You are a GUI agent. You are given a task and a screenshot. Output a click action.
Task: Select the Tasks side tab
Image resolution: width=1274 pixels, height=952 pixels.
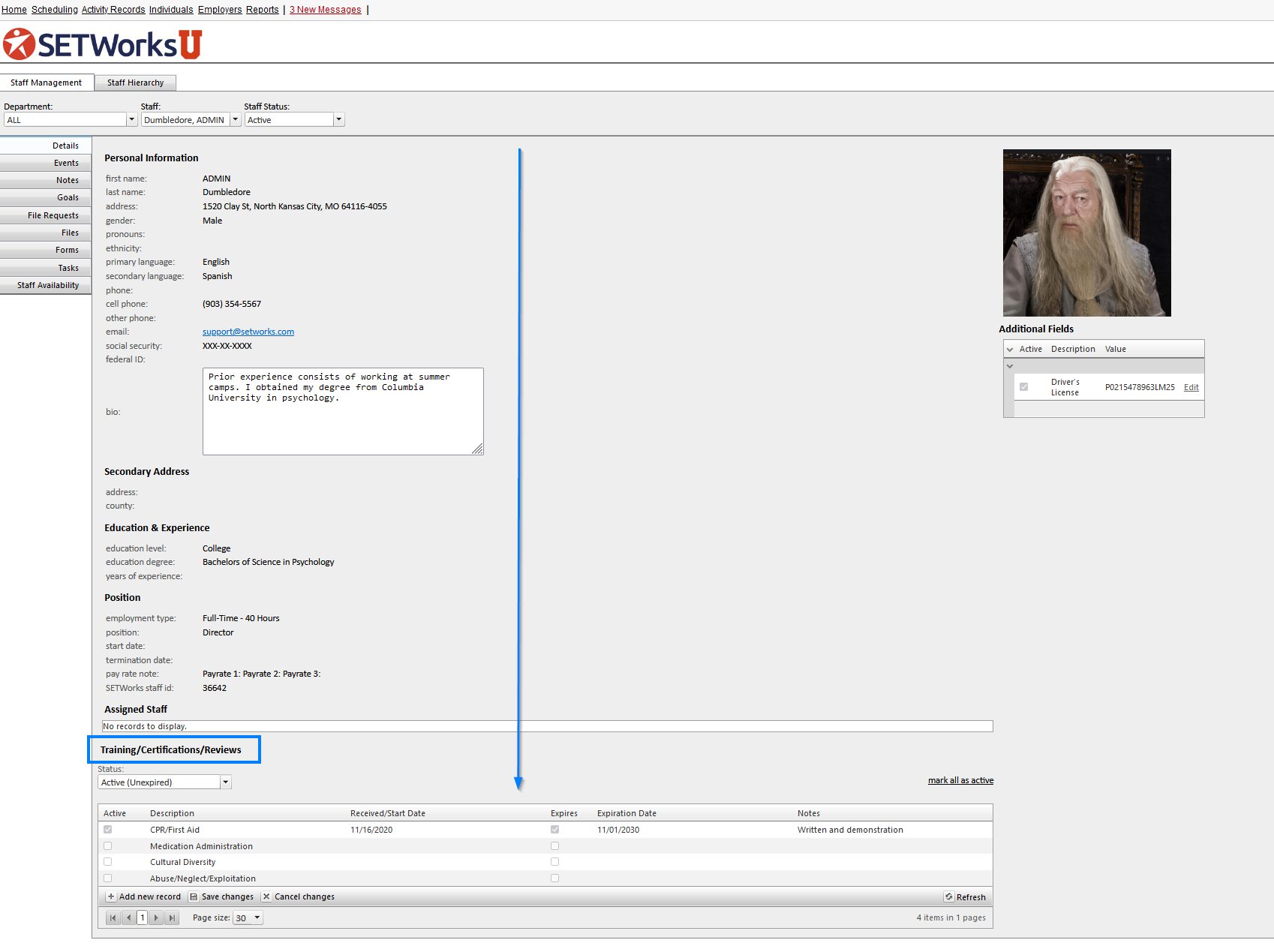46,268
